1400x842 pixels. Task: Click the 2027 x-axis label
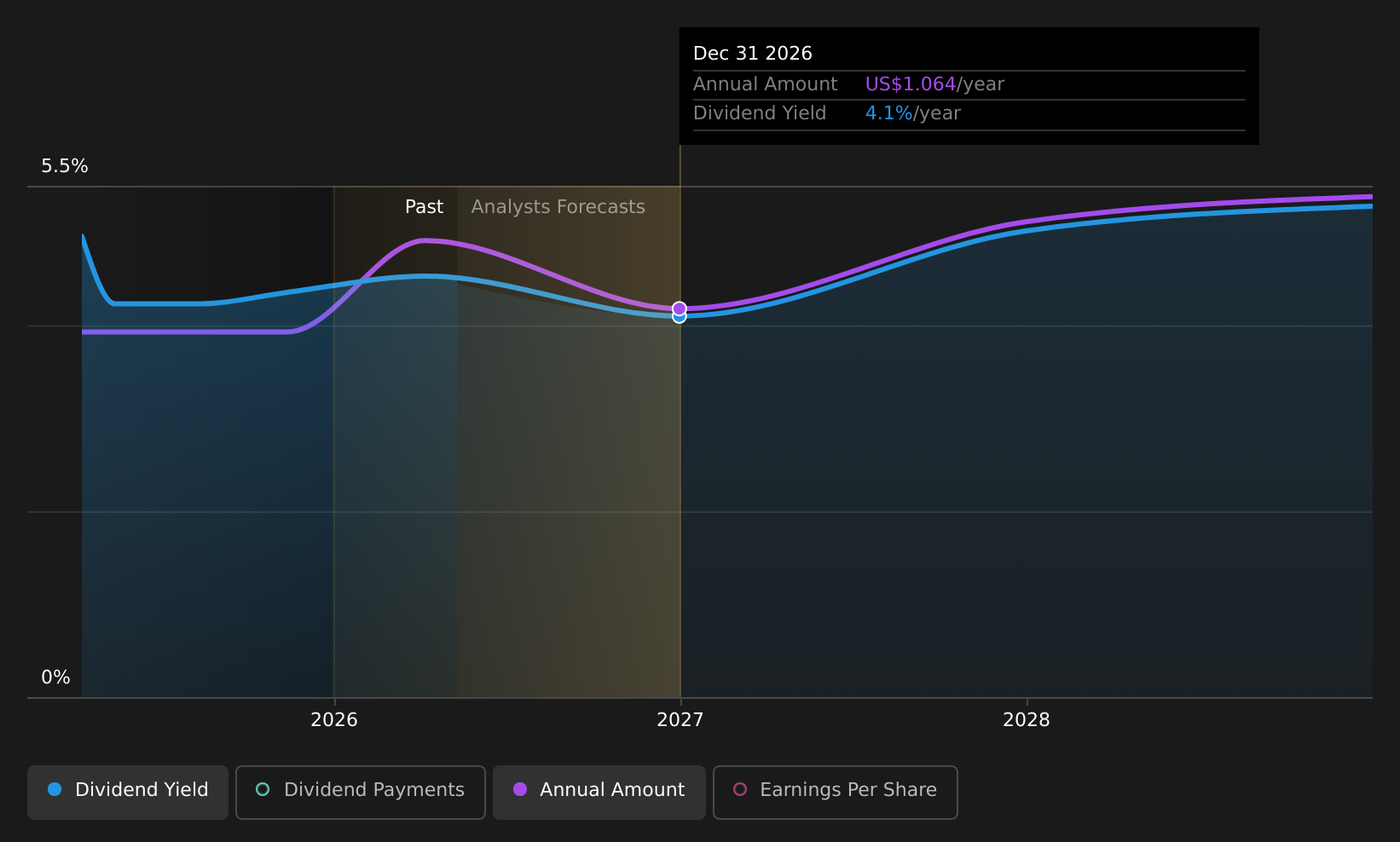tap(680, 720)
